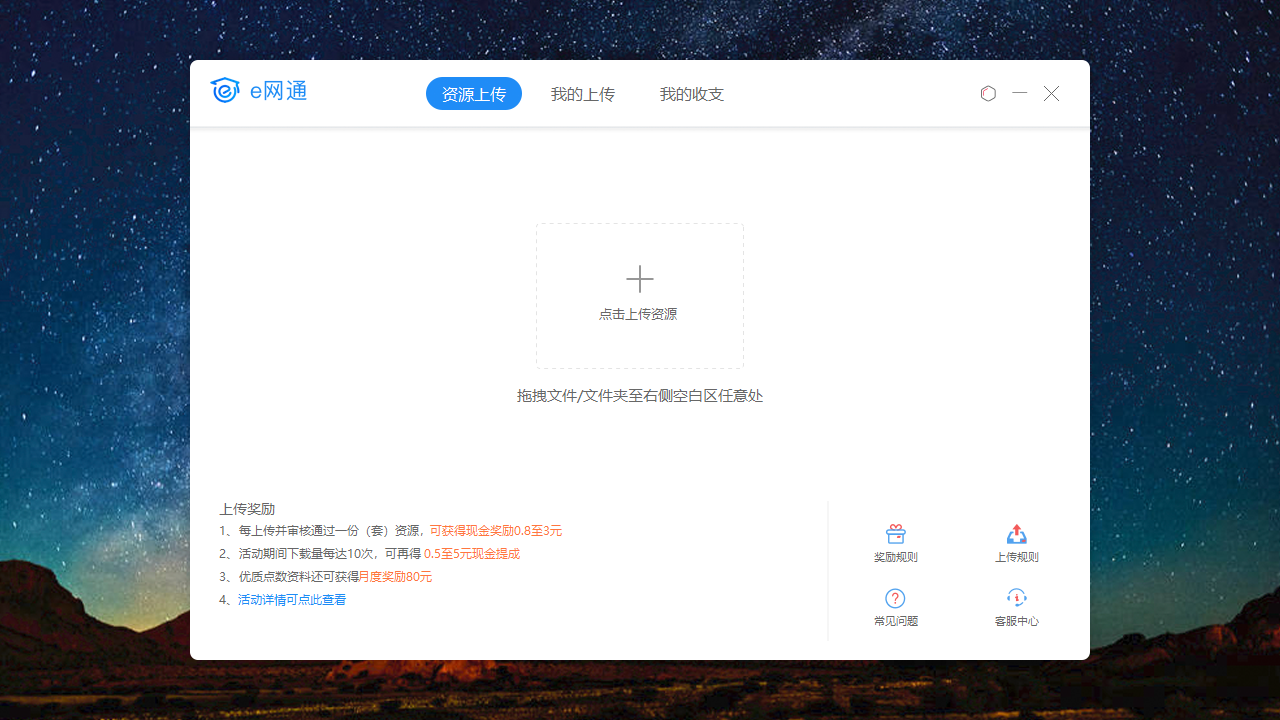1280x720 pixels.
Task: Click the 拖拽文件/文件夹 drag hint text
Action: (x=639, y=396)
